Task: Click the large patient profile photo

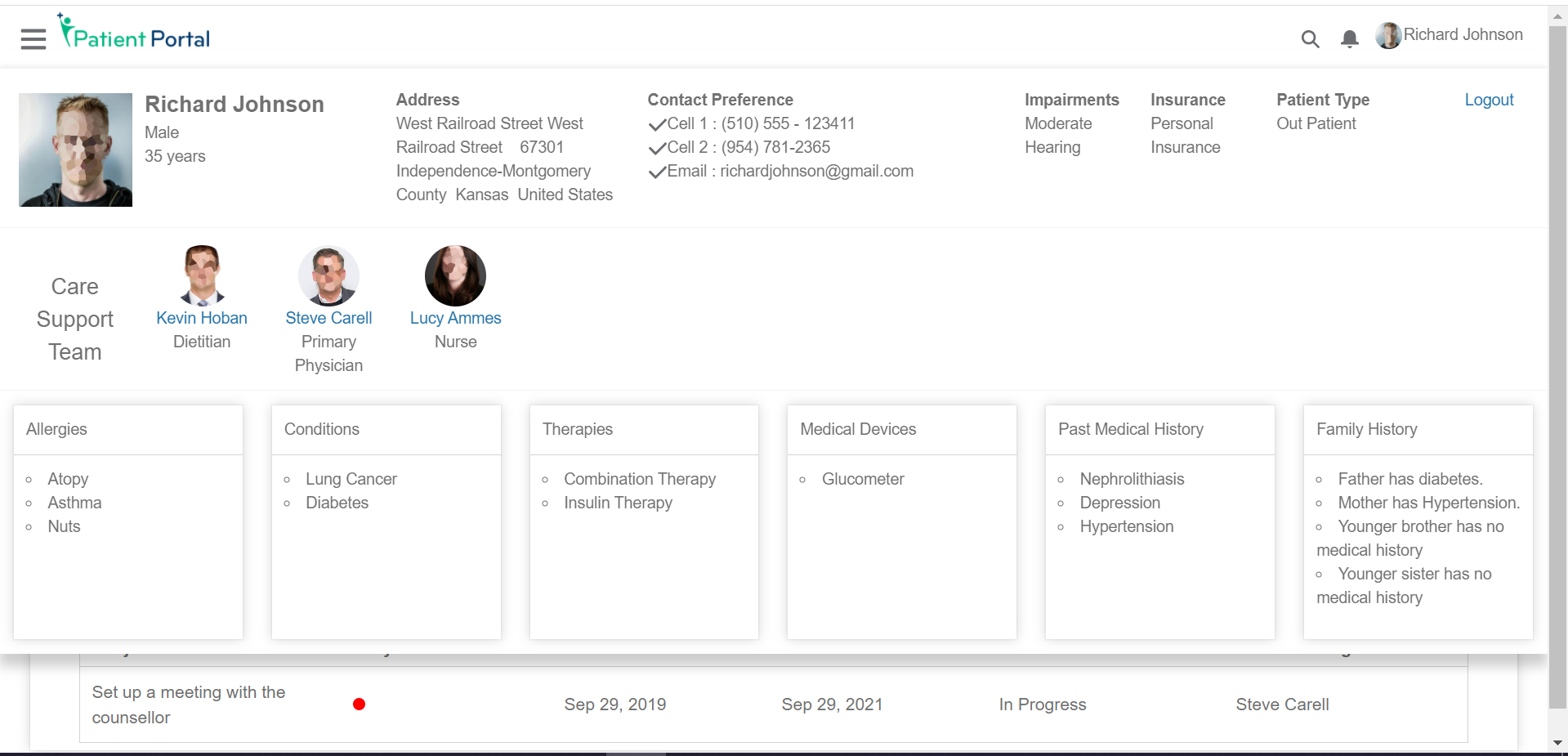Action: pyautogui.click(x=75, y=150)
